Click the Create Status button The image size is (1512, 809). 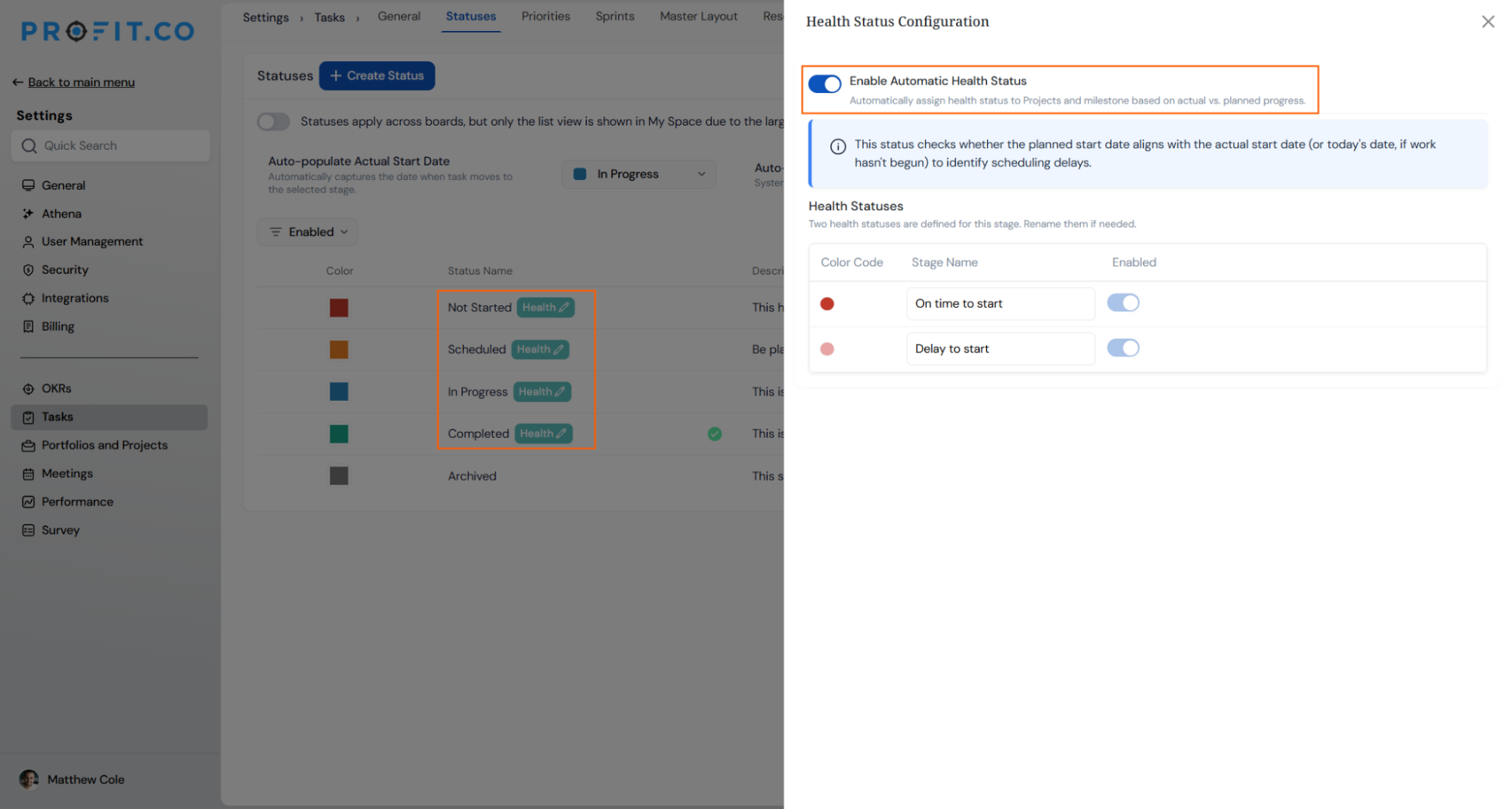[377, 76]
